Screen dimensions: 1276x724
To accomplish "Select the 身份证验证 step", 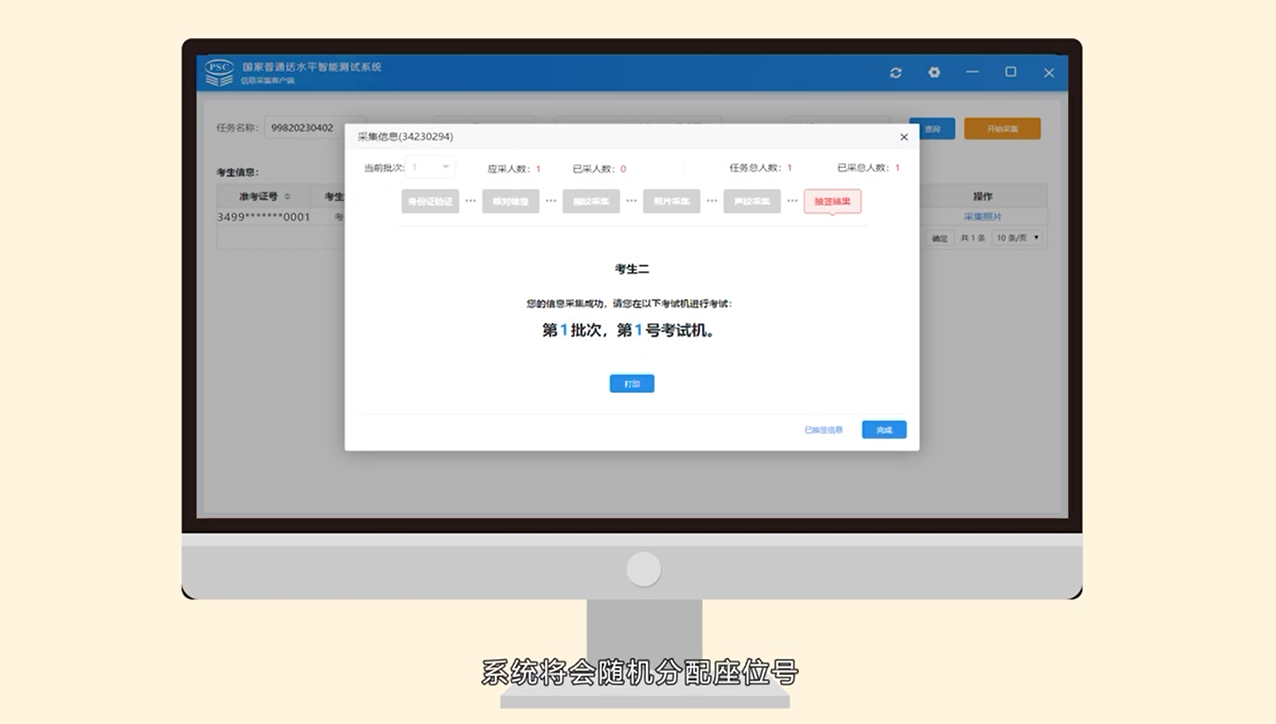I will [430, 201].
